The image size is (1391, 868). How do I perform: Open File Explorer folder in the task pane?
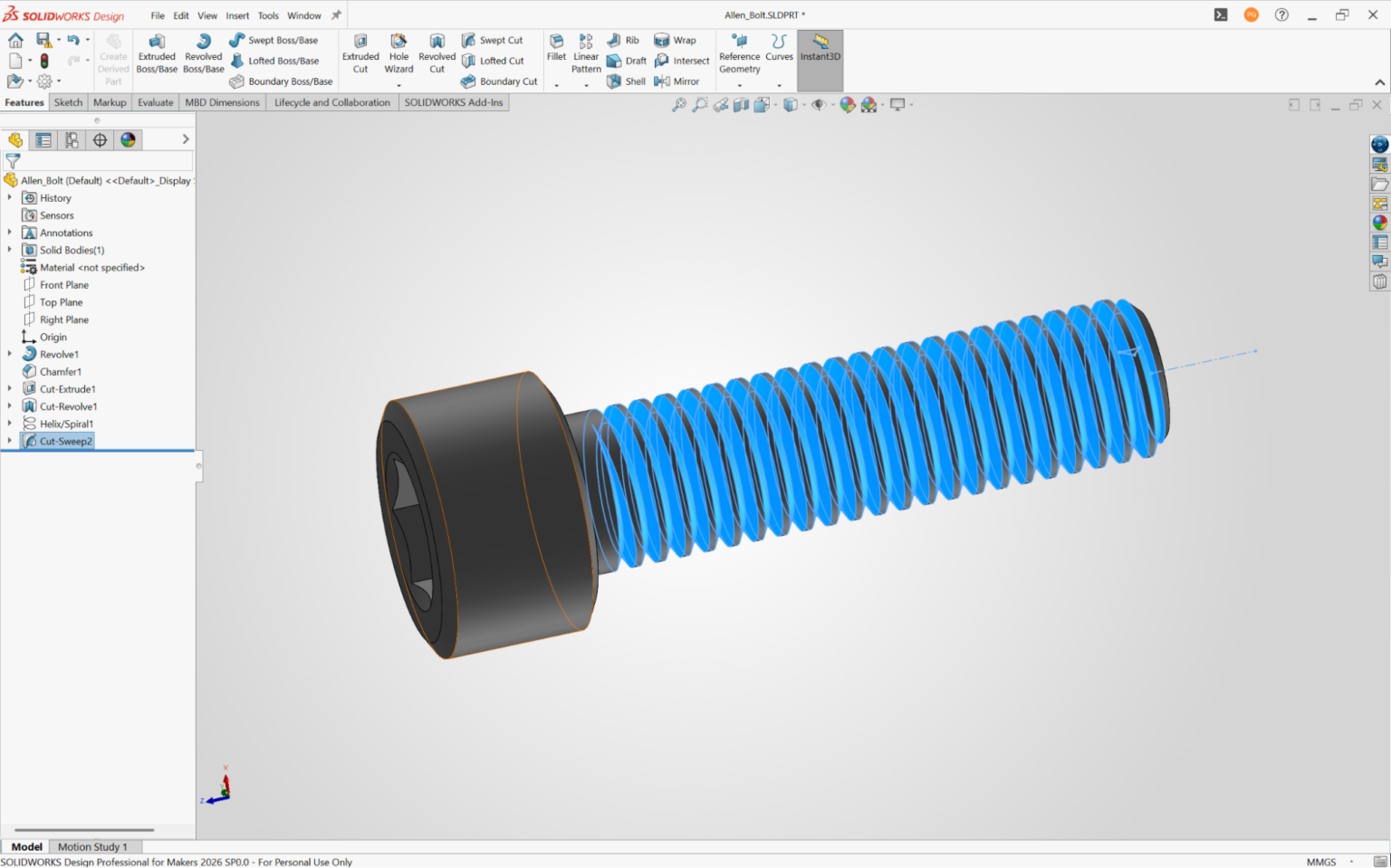[x=1379, y=185]
